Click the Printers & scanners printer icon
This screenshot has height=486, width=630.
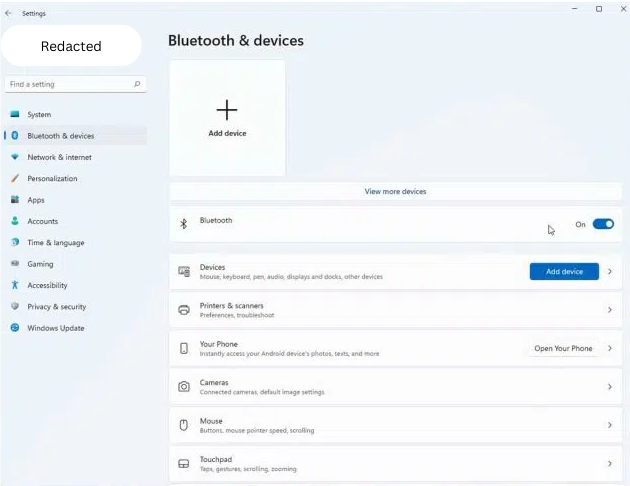pos(184,310)
